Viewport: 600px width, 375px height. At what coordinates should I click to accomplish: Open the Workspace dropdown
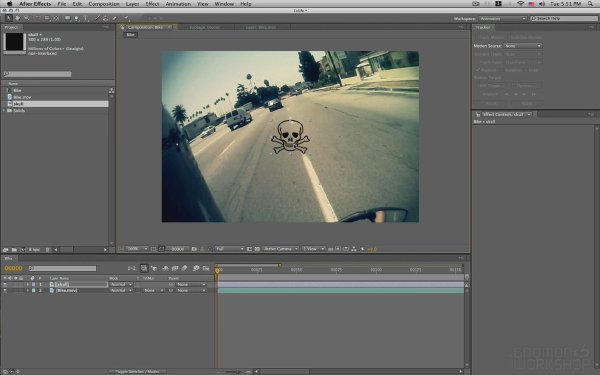[503, 18]
